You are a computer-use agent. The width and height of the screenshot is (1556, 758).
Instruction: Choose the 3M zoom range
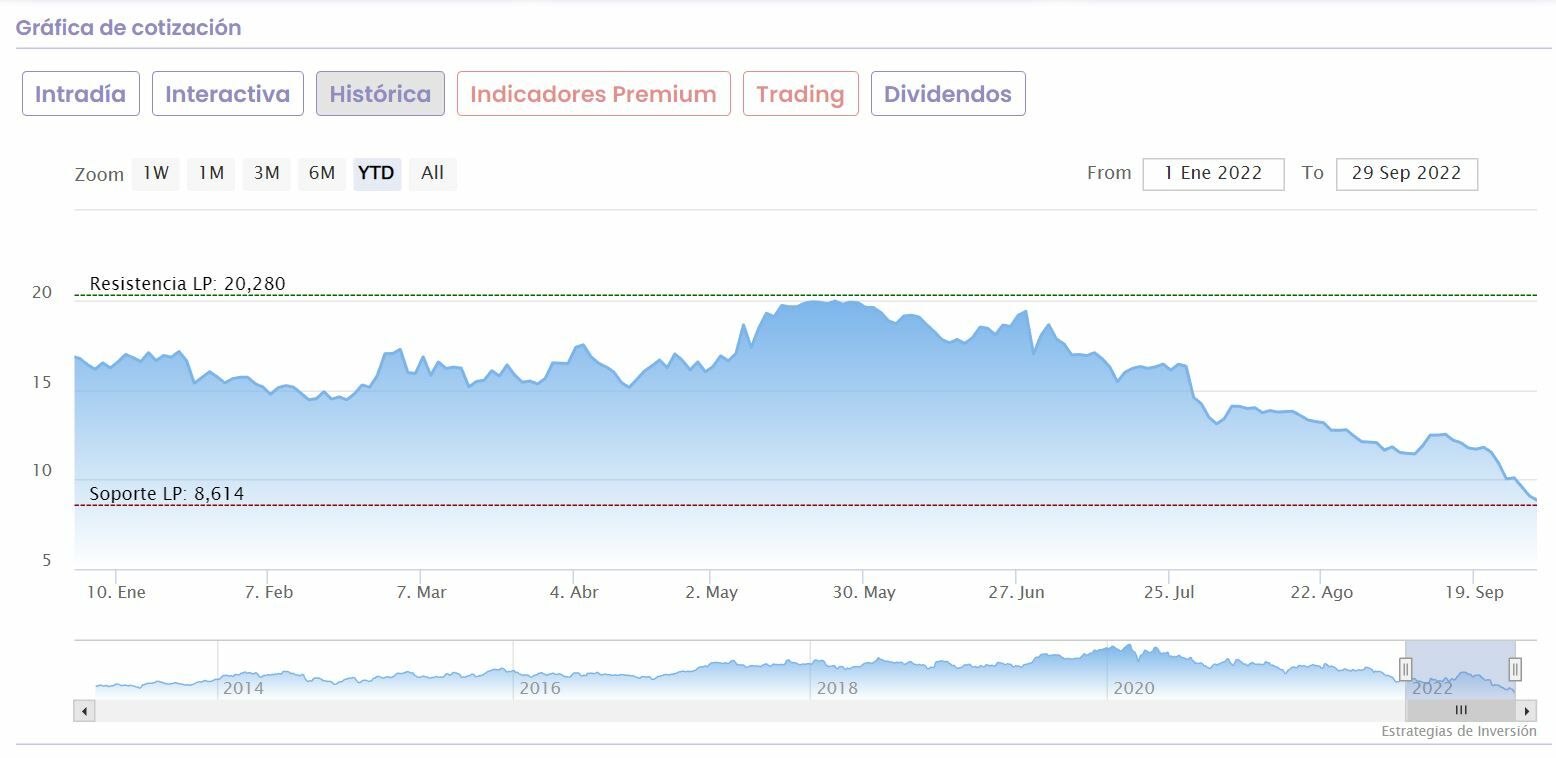tap(266, 173)
